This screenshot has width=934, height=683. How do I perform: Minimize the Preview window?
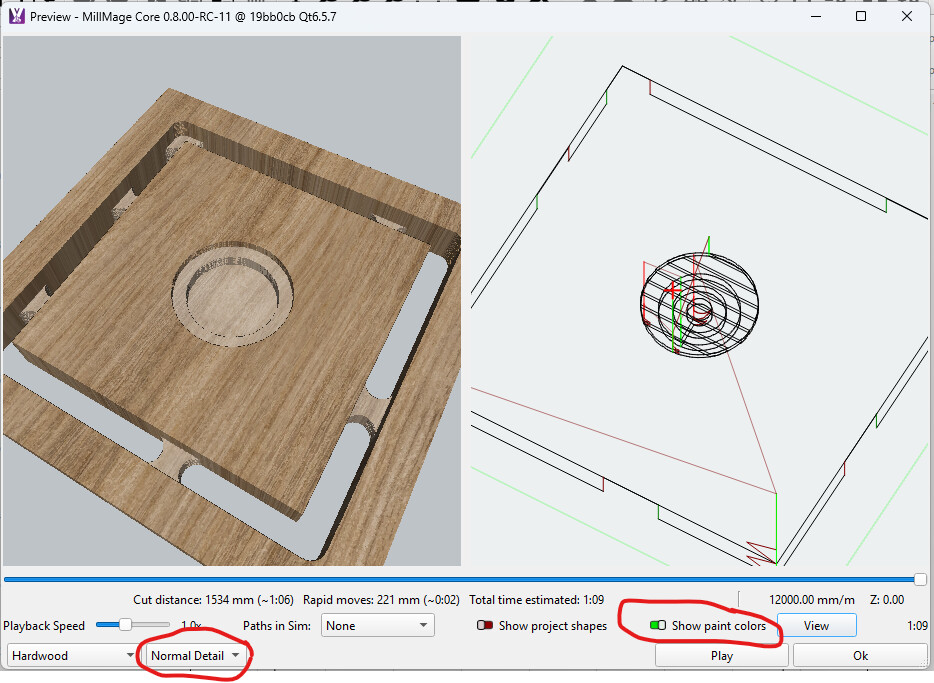[815, 16]
